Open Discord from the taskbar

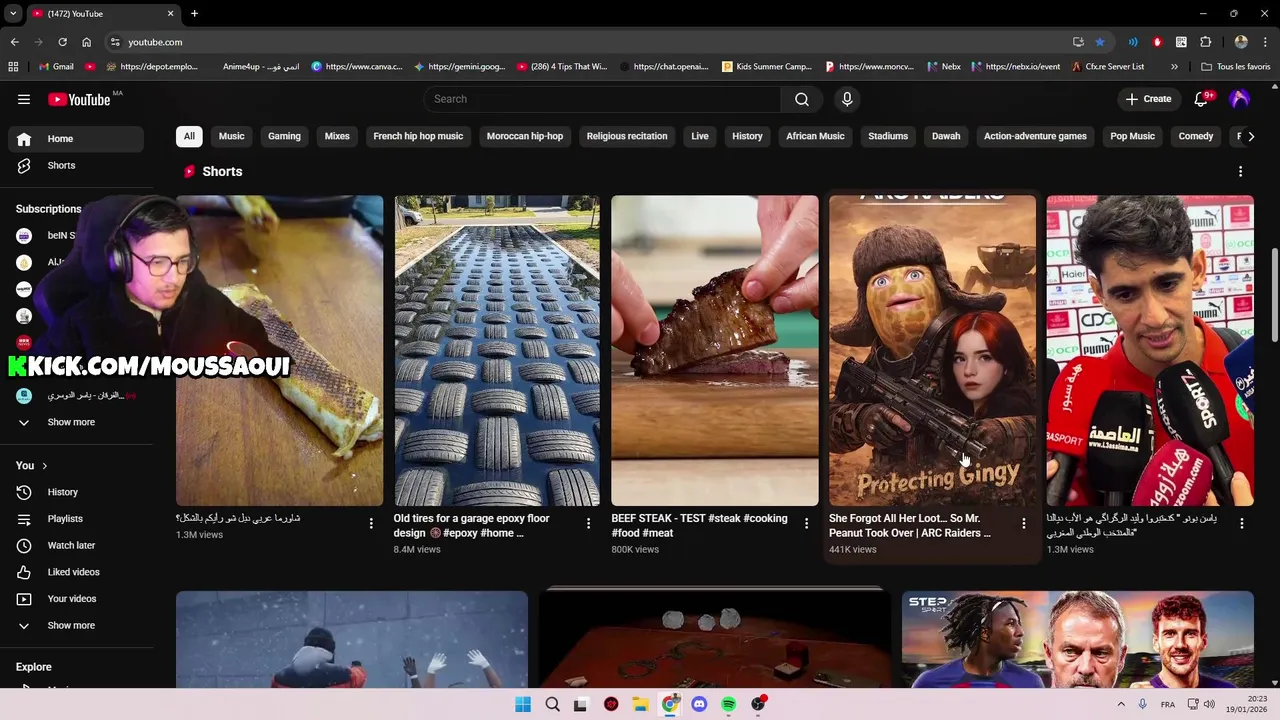pyautogui.click(x=699, y=704)
